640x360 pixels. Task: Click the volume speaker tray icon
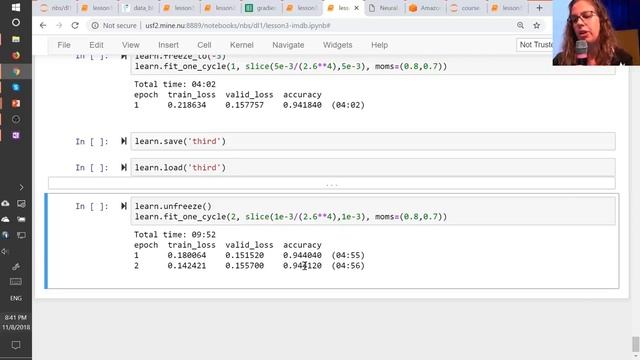(x=5, y=251)
